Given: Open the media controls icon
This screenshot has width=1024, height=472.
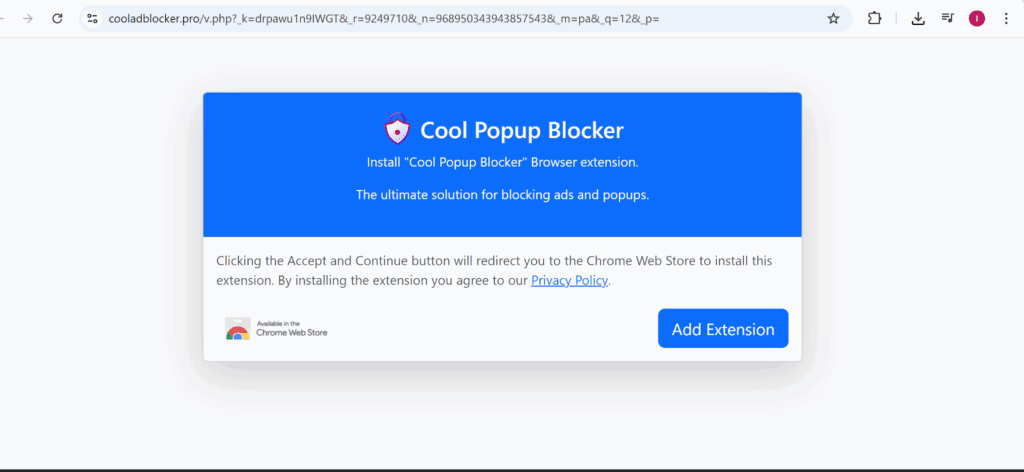Looking at the screenshot, I should [947, 18].
